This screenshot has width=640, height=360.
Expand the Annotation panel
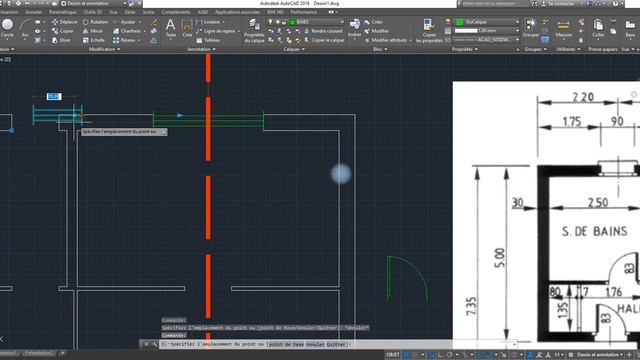point(201,49)
